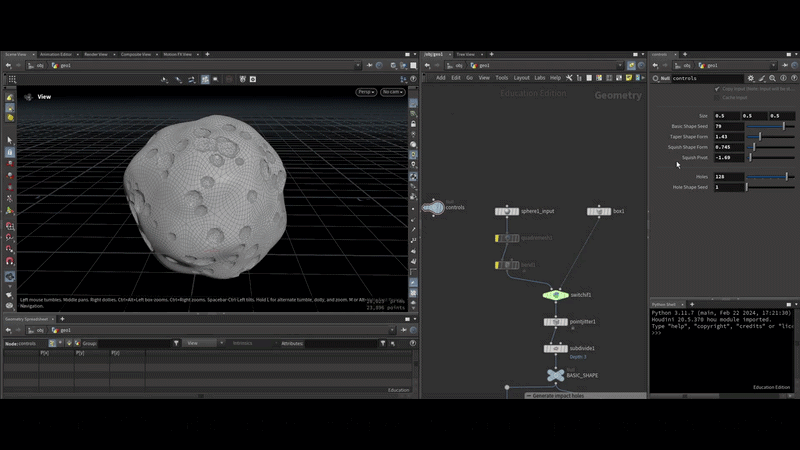Screen dimensions: 800x450
Task: Open the Layout menu in network editor
Action: point(521,78)
